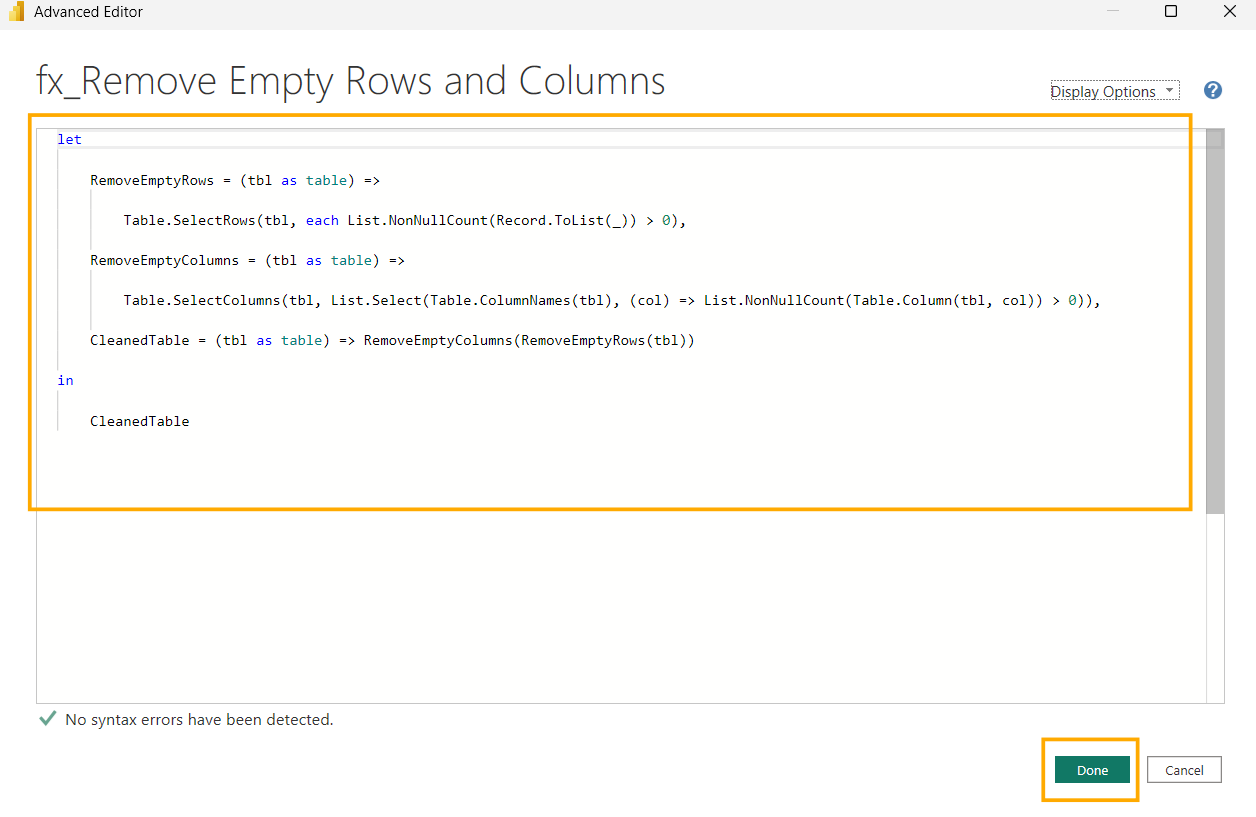Image resolution: width=1256 pixels, height=817 pixels.
Task: Click the green syntax check mark icon
Action: coord(47,718)
